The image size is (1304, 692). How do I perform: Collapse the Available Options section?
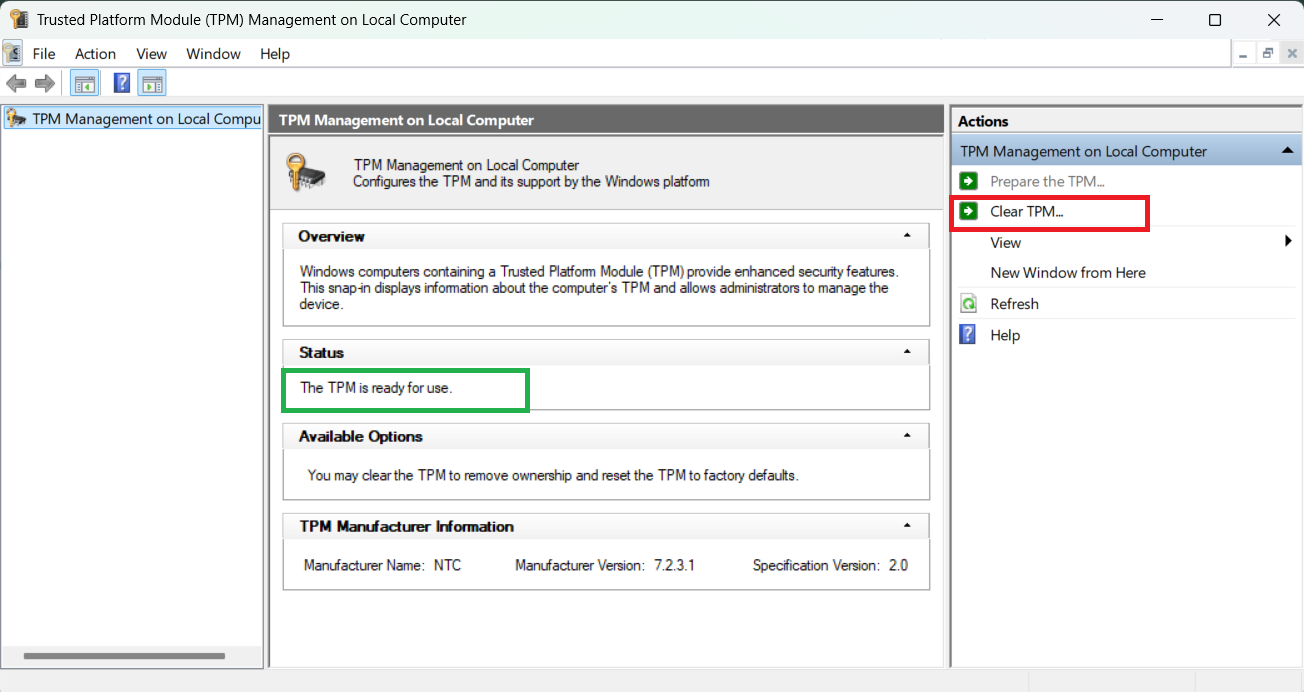[907, 436]
